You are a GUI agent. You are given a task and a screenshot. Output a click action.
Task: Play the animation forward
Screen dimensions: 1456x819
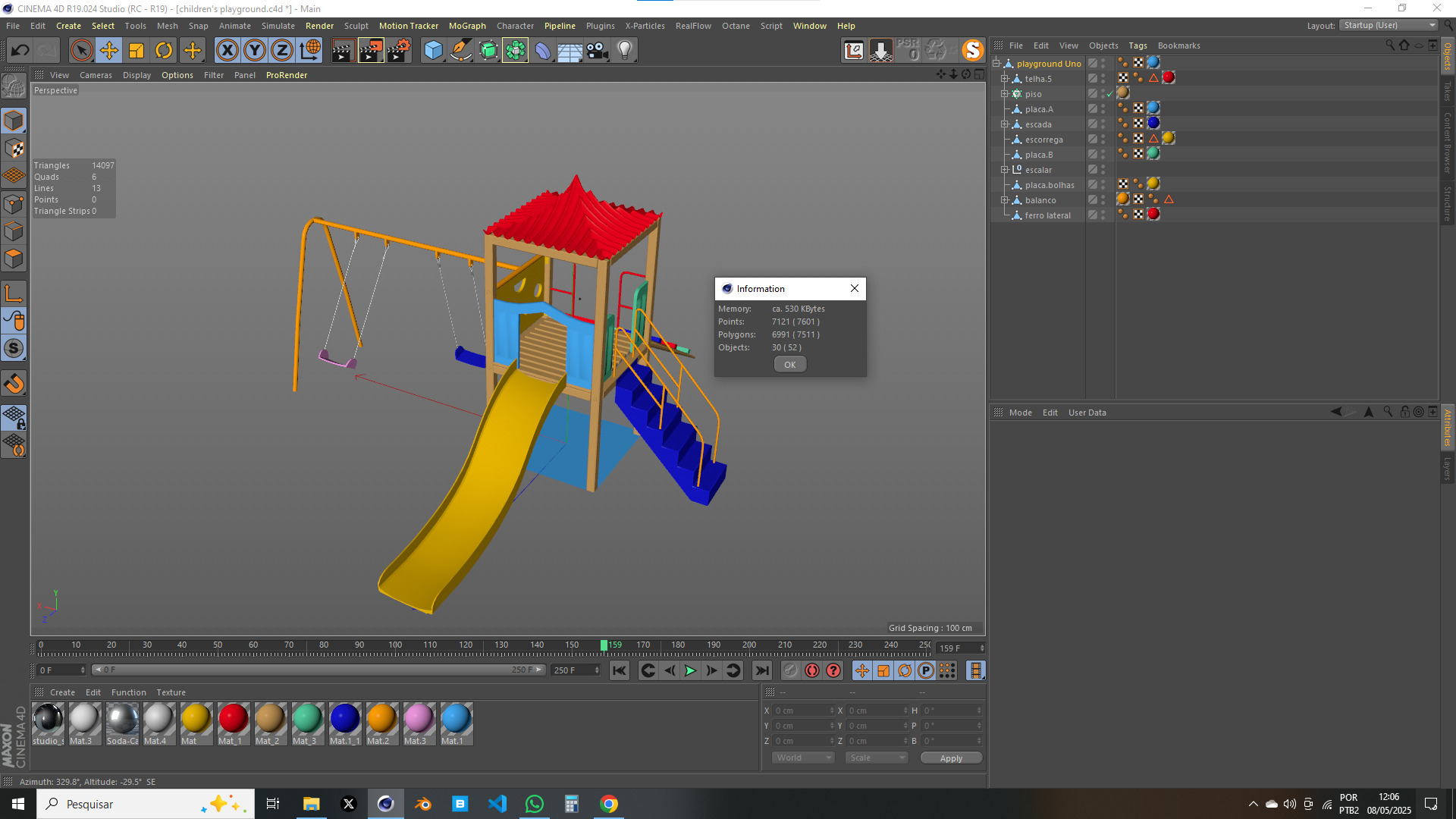[690, 670]
